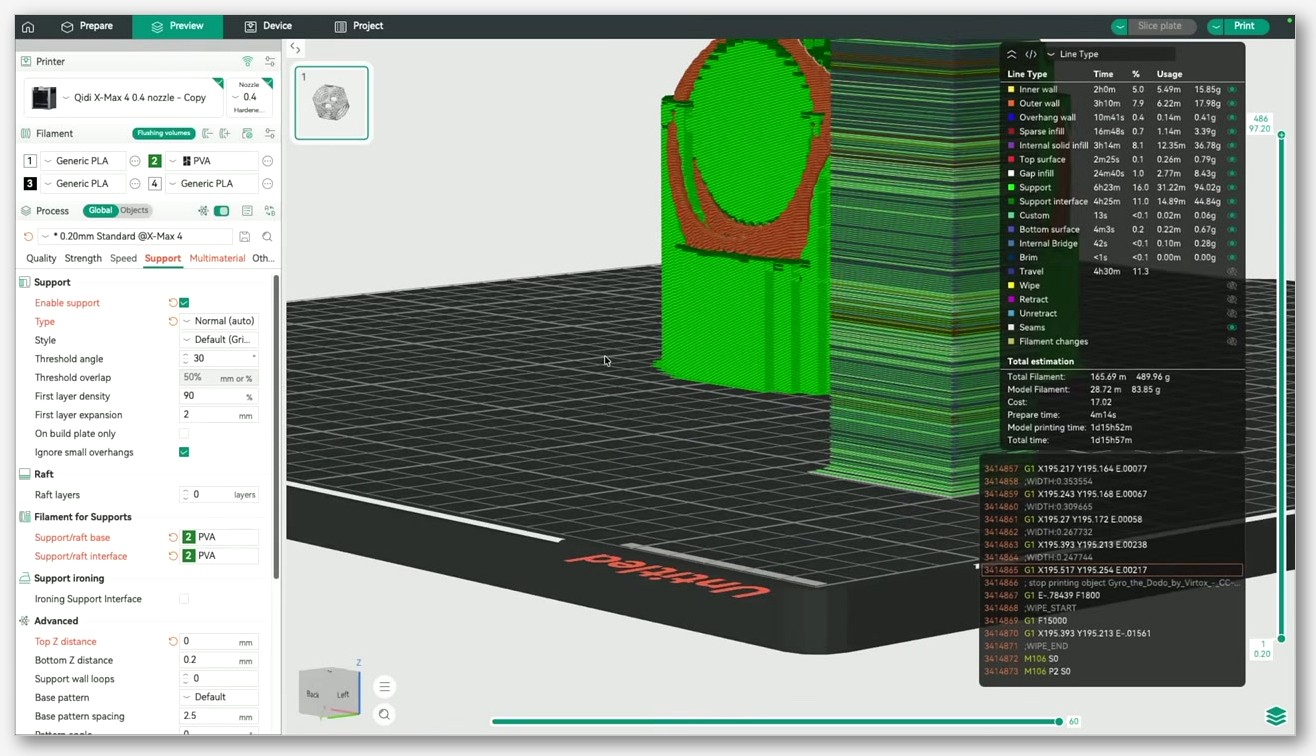The image size is (1316, 756).
Task: Click the printer Wi-Fi connection icon
Action: tap(248, 61)
